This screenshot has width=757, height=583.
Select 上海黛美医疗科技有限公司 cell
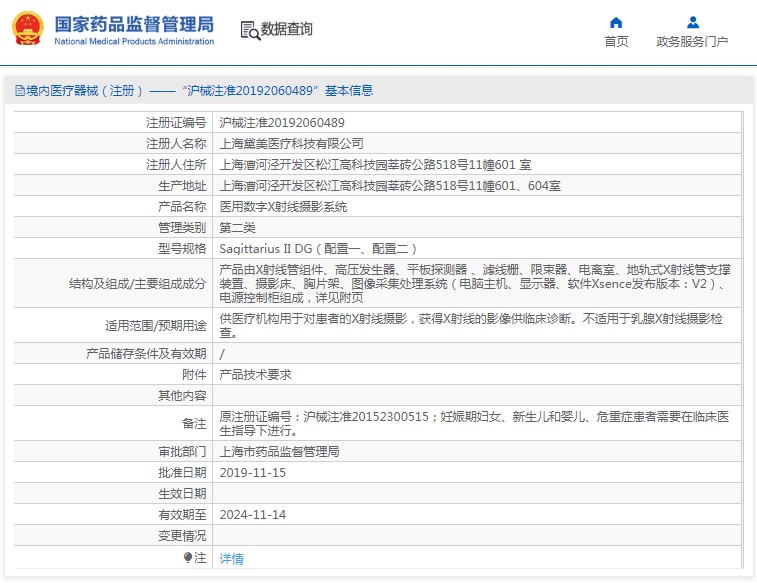pos(292,143)
